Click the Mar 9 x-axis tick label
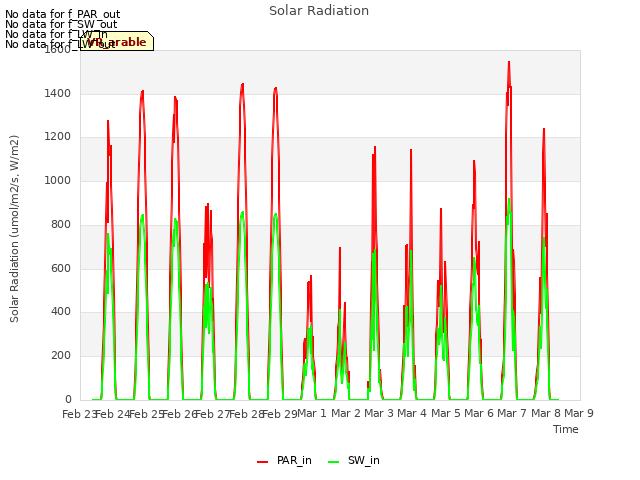640x480 pixels. [x=579, y=413]
